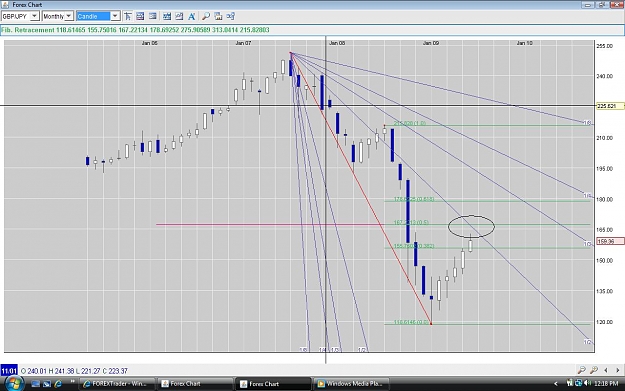
Task: Click the Fib. Retracement info line
Action: pos(312,30)
